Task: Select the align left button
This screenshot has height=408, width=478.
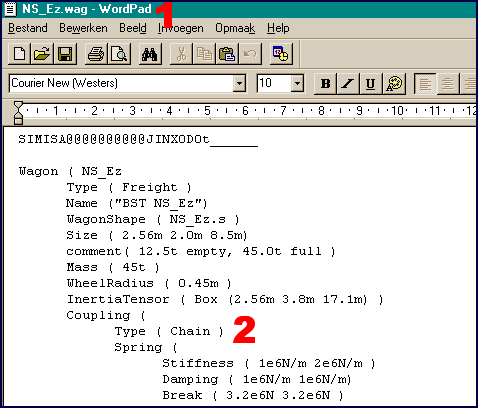Action: 425,84
